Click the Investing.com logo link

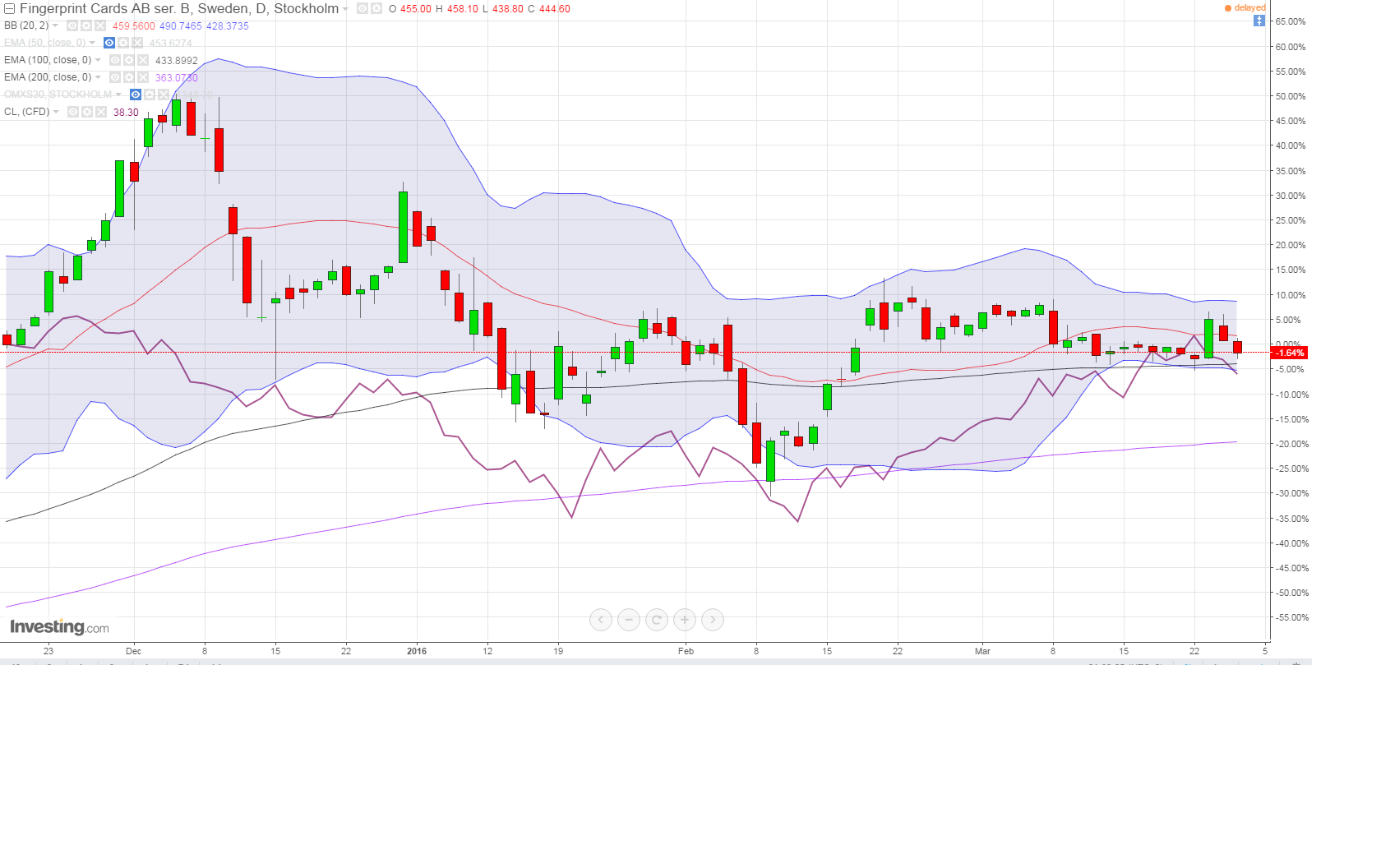pyautogui.click(x=59, y=627)
